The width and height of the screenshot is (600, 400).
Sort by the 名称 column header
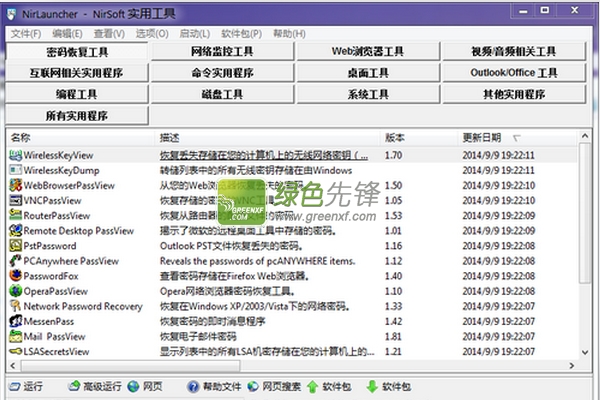pos(81,137)
